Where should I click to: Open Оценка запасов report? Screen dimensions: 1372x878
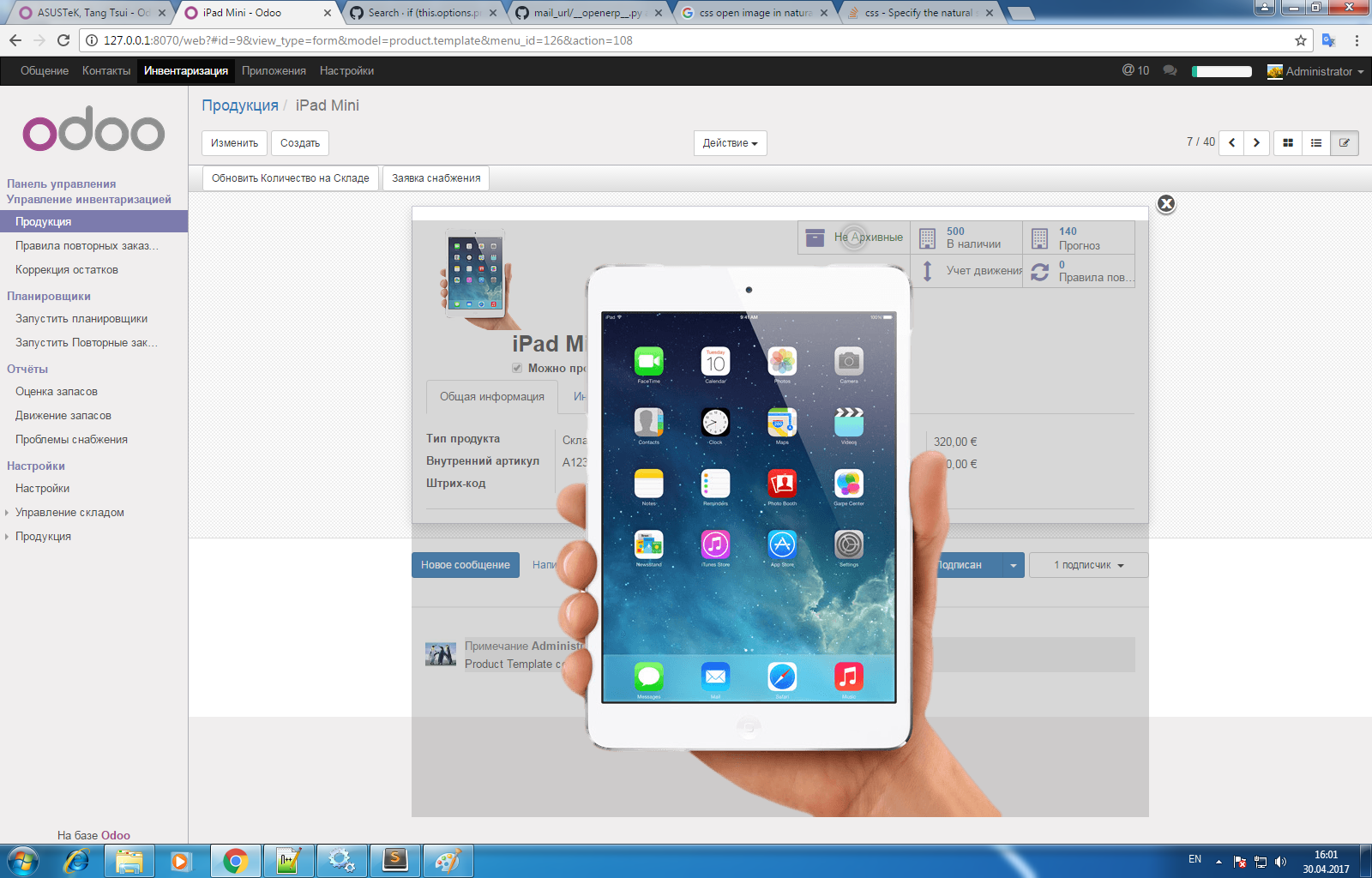pos(57,391)
